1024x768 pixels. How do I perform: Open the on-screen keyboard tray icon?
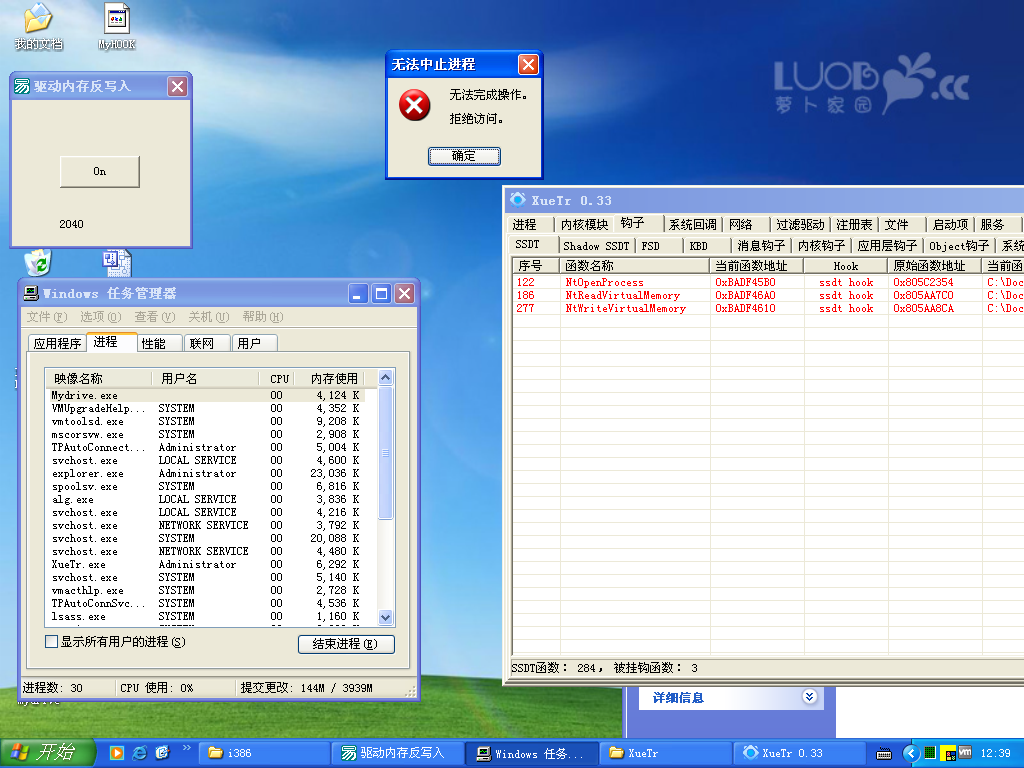[884, 754]
